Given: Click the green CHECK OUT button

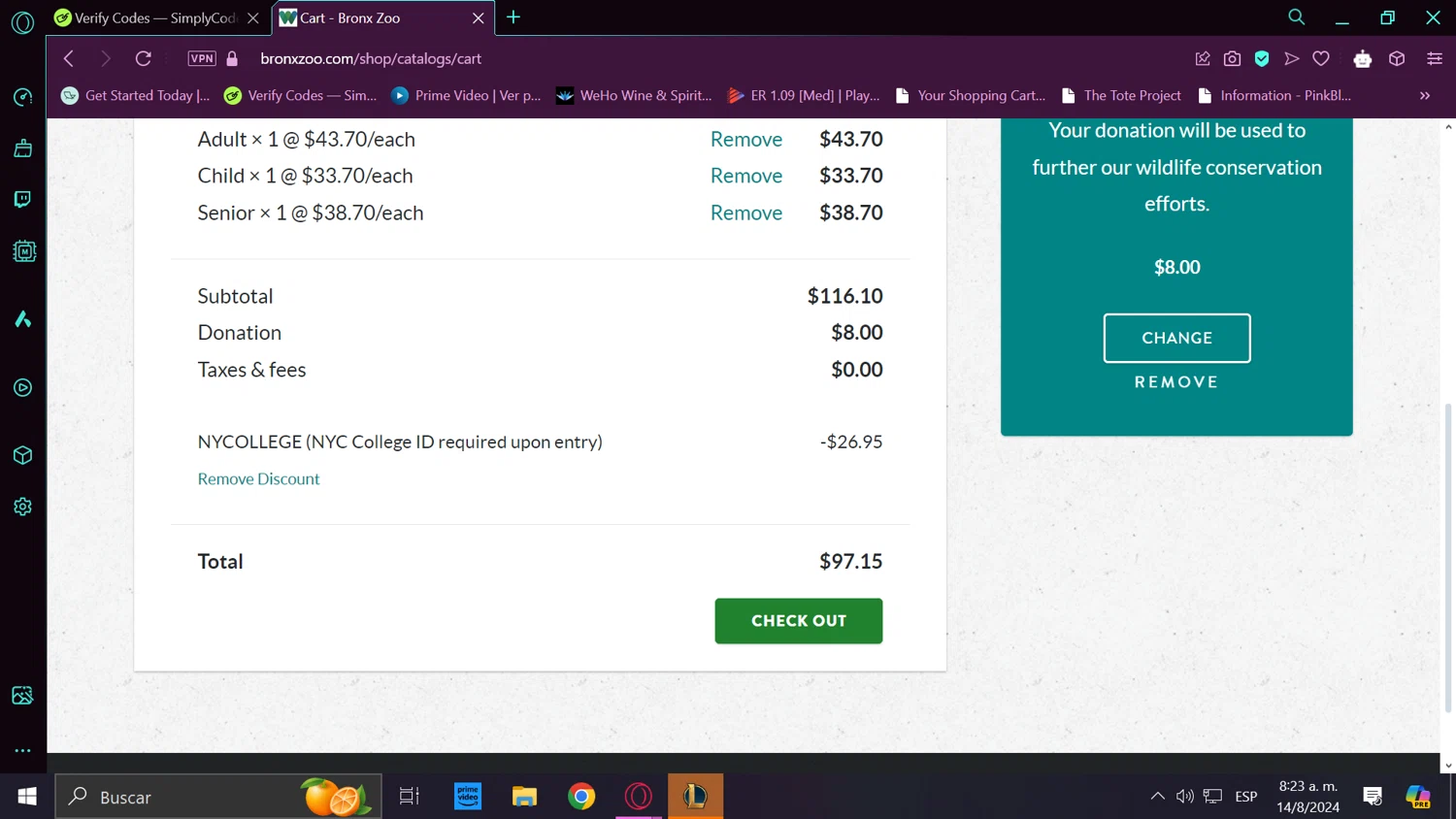Looking at the screenshot, I should pyautogui.click(x=799, y=621).
